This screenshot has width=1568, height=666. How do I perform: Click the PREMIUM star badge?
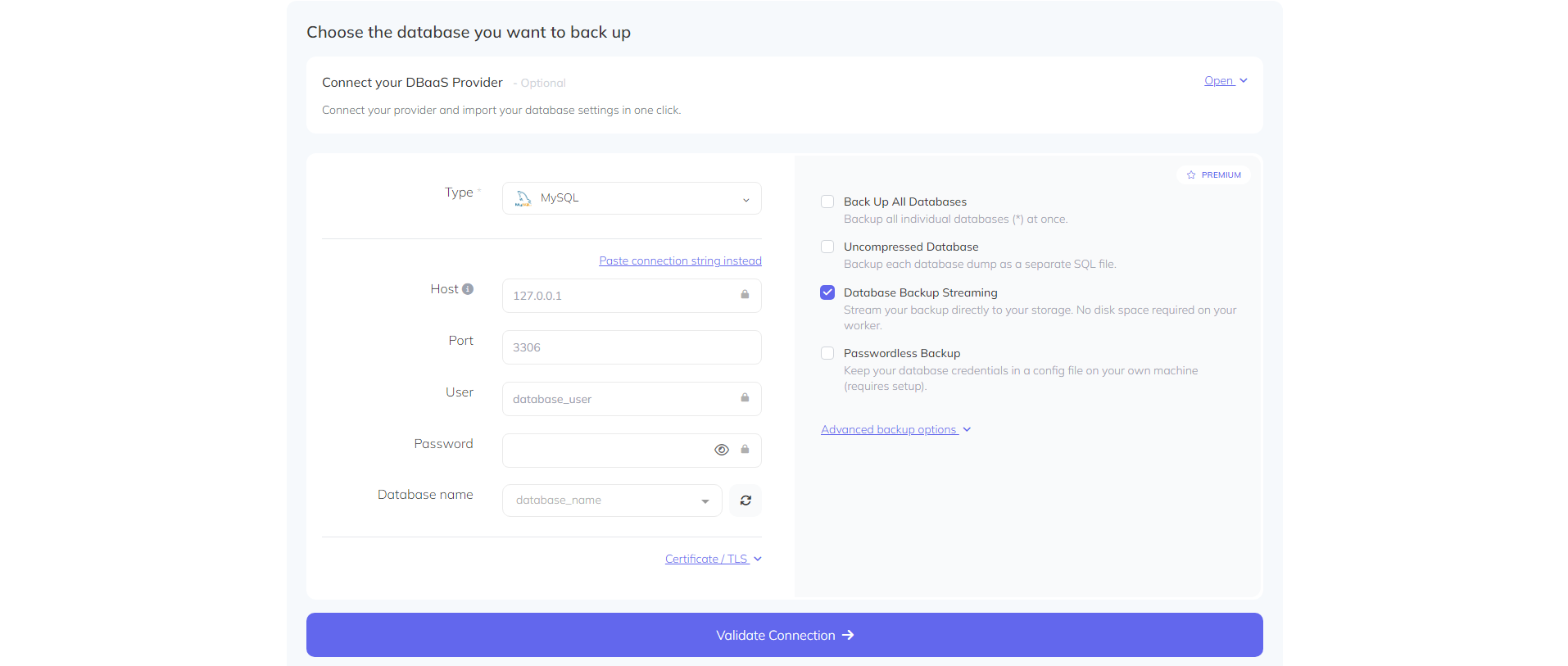pyautogui.click(x=1213, y=175)
